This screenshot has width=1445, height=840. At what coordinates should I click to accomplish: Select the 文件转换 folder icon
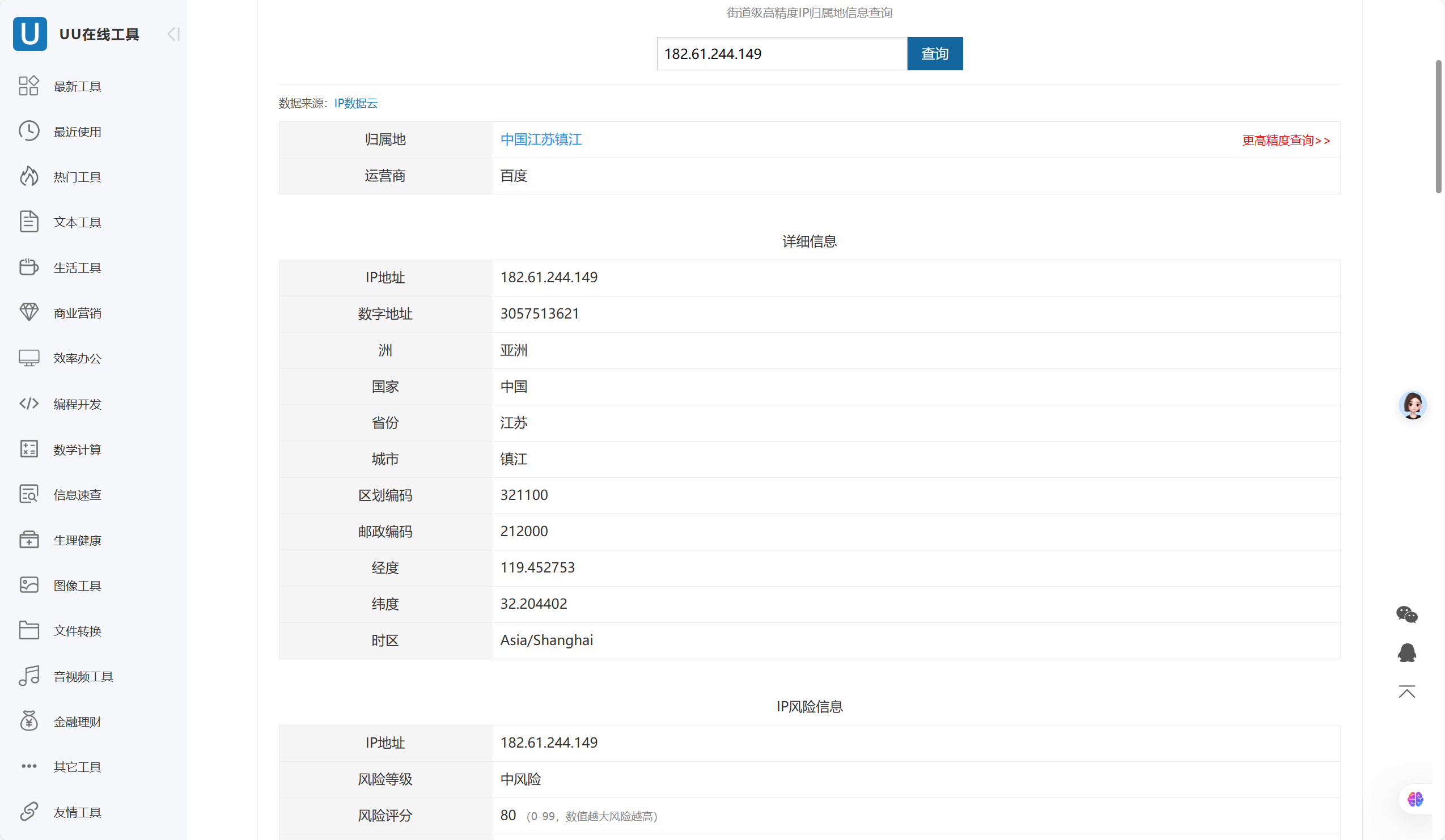coord(29,630)
